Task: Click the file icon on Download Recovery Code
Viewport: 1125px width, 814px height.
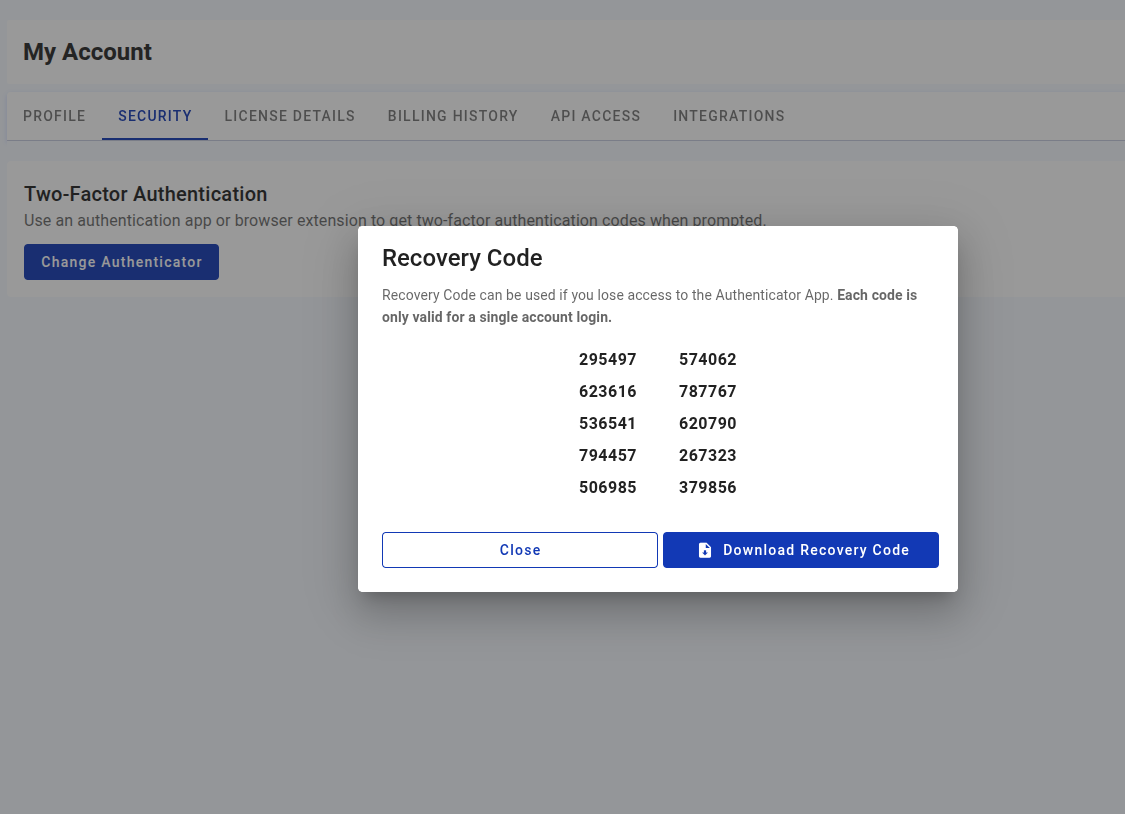Action: [706, 549]
